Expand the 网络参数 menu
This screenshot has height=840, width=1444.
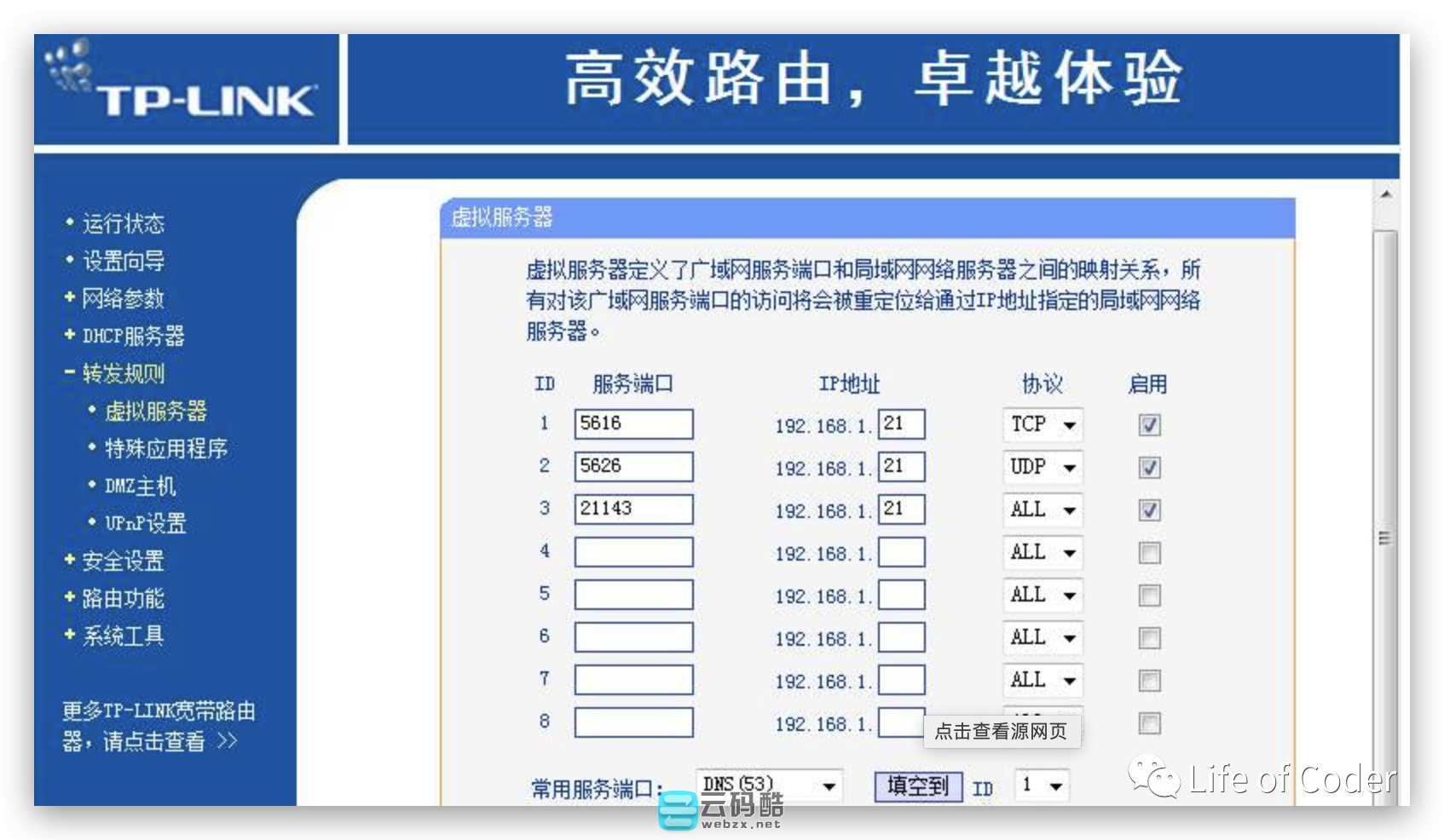point(123,298)
